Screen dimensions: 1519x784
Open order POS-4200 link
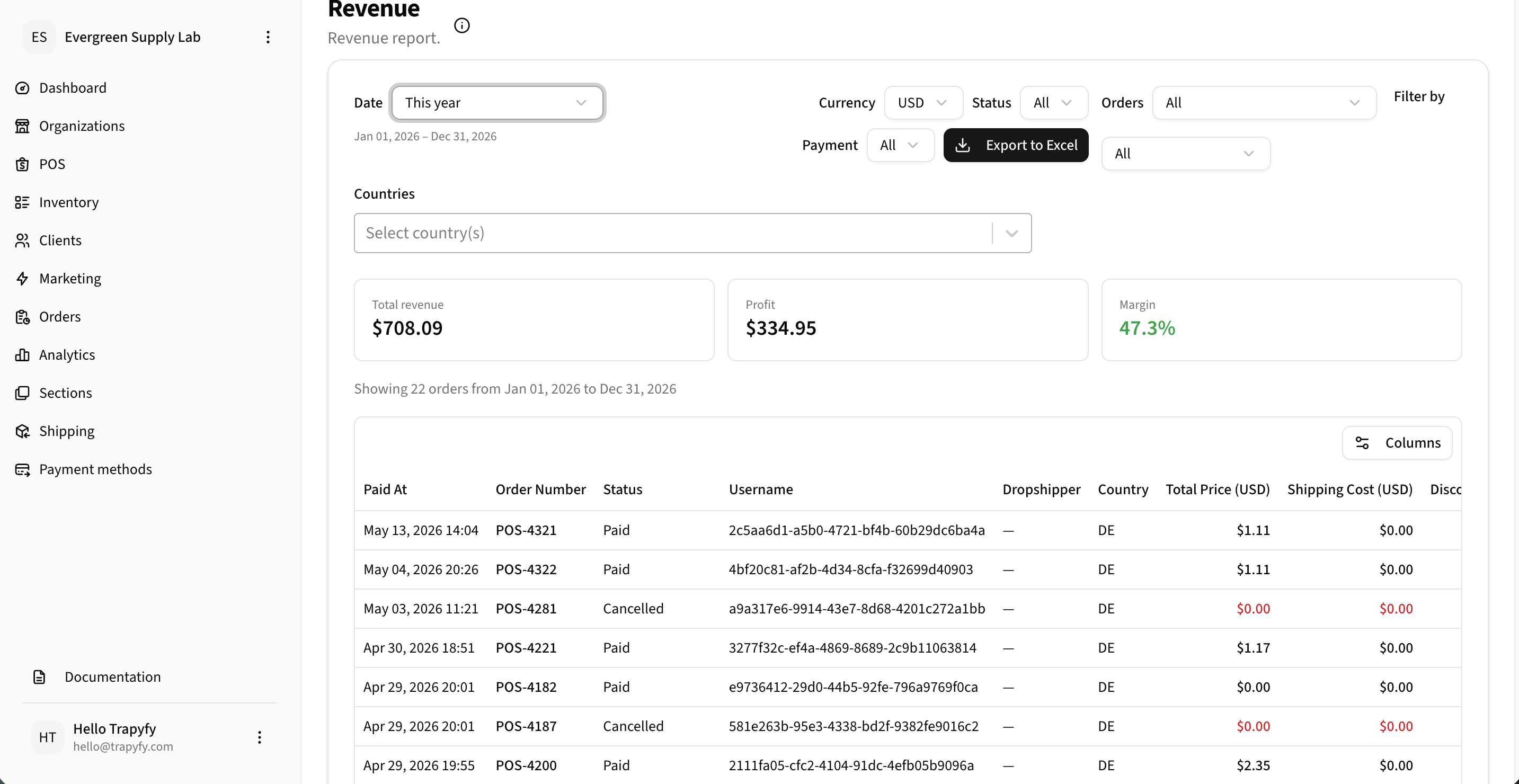(x=526, y=766)
